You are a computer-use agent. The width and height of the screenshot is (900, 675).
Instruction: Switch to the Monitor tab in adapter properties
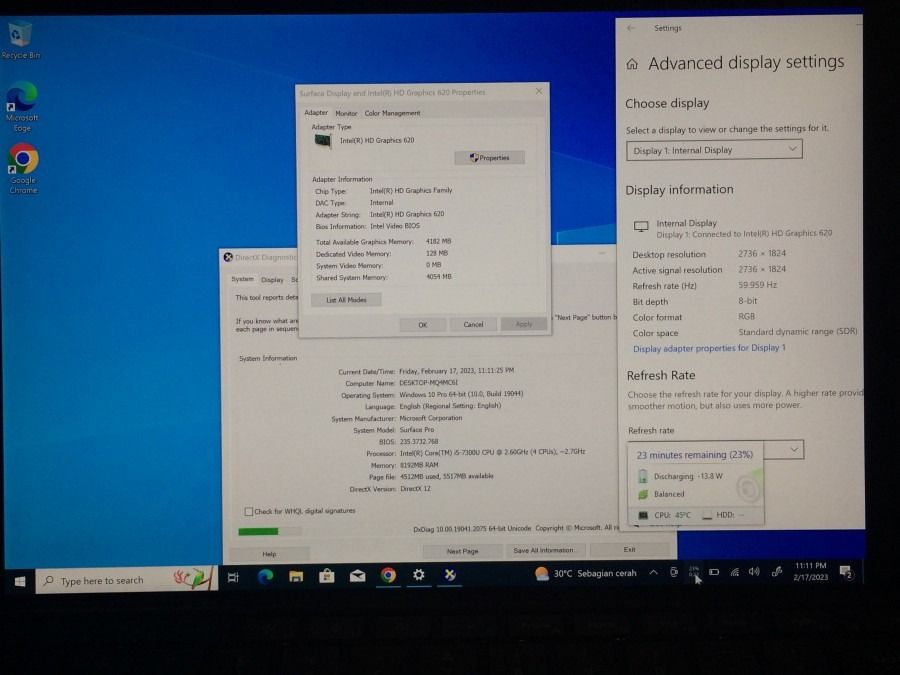345,112
